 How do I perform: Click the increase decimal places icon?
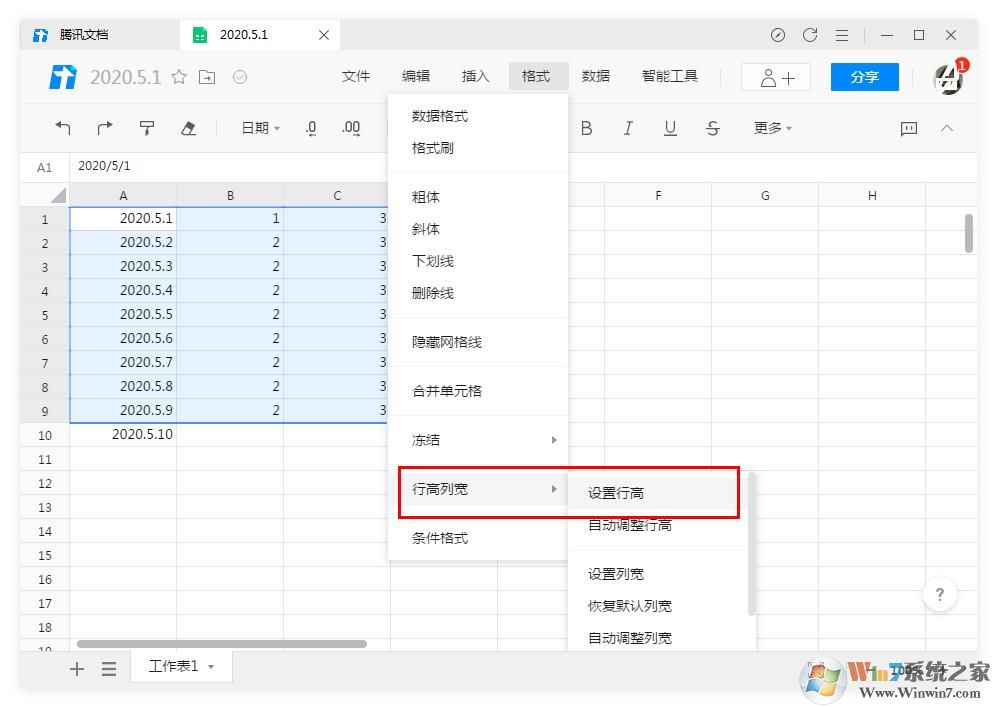pos(350,128)
